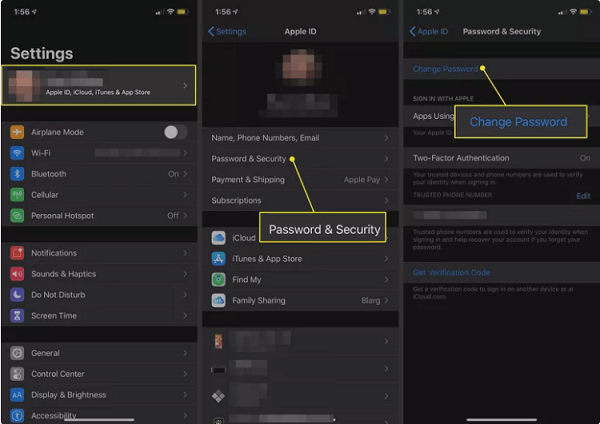Open Personal Hotspot row chevron
Image resolution: width=600 pixels, height=424 pixels.
[x=185, y=215]
